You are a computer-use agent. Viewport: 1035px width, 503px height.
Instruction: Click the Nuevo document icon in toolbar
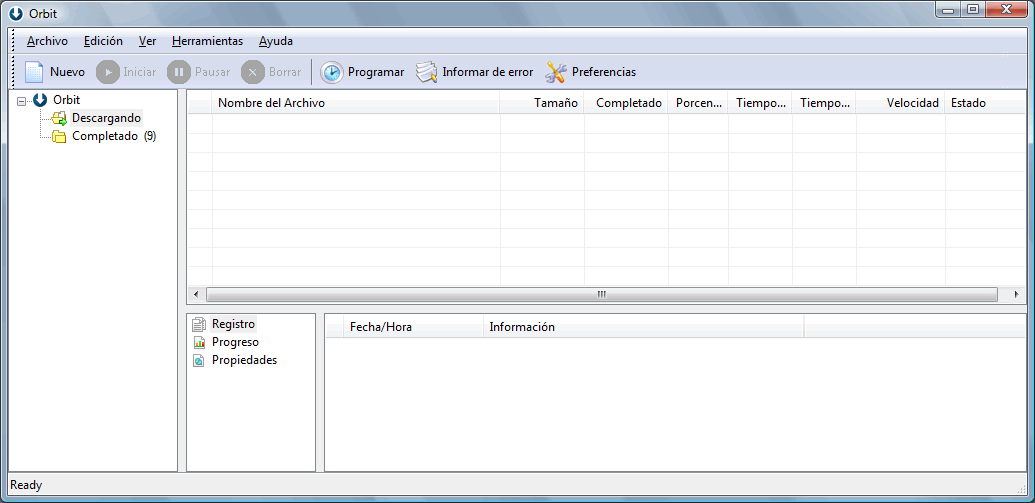(34, 72)
